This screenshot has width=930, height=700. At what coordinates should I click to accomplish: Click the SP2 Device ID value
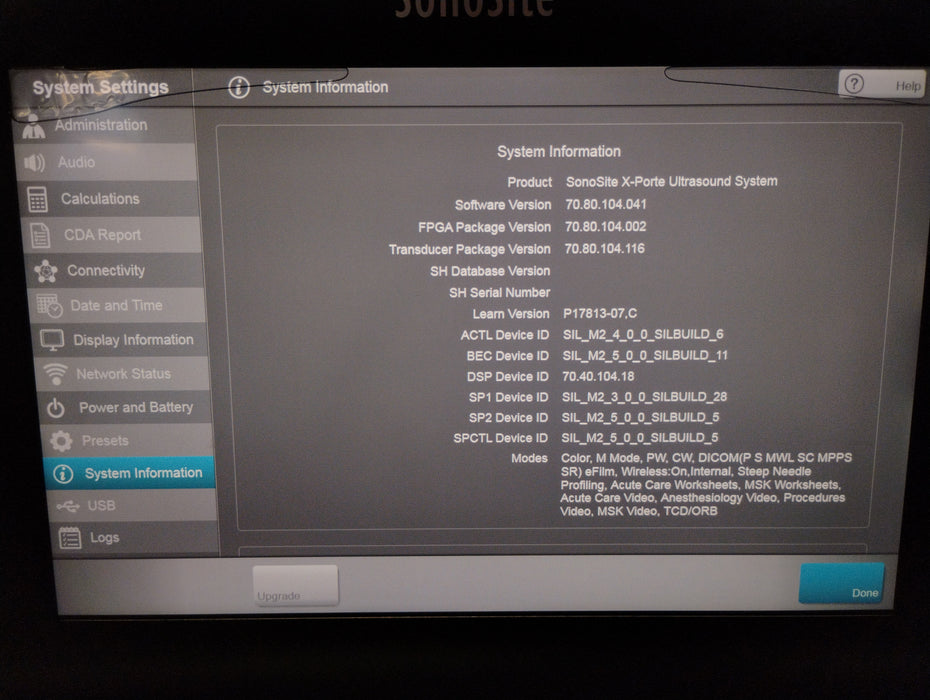pos(641,418)
